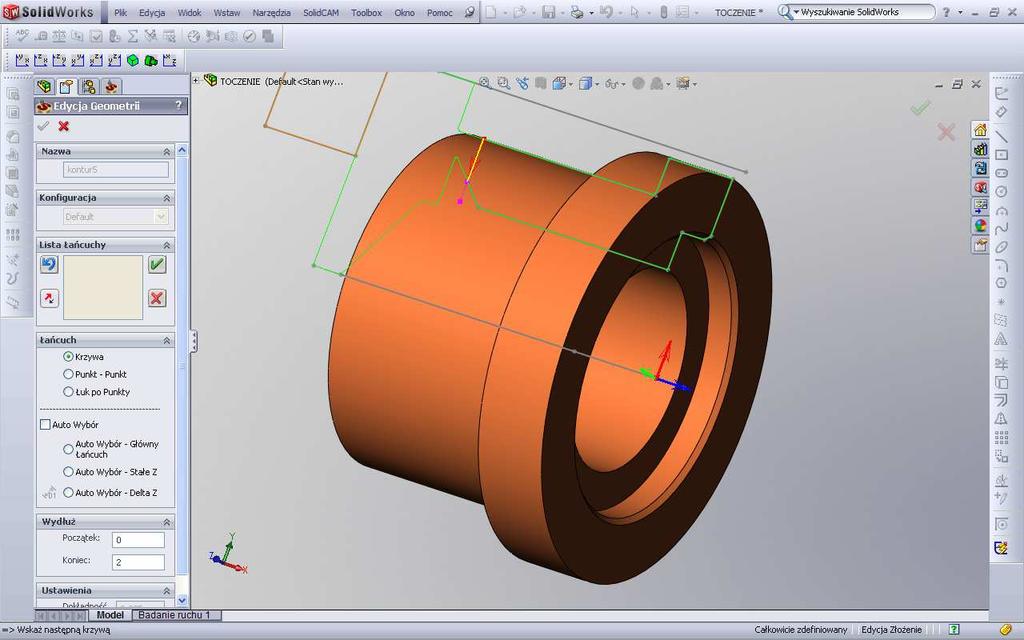Viewport: 1024px width, 640px height.
Task: Open help for Edycja Geometrii panel
Action: pyautogui.click(x=179, y=105)
